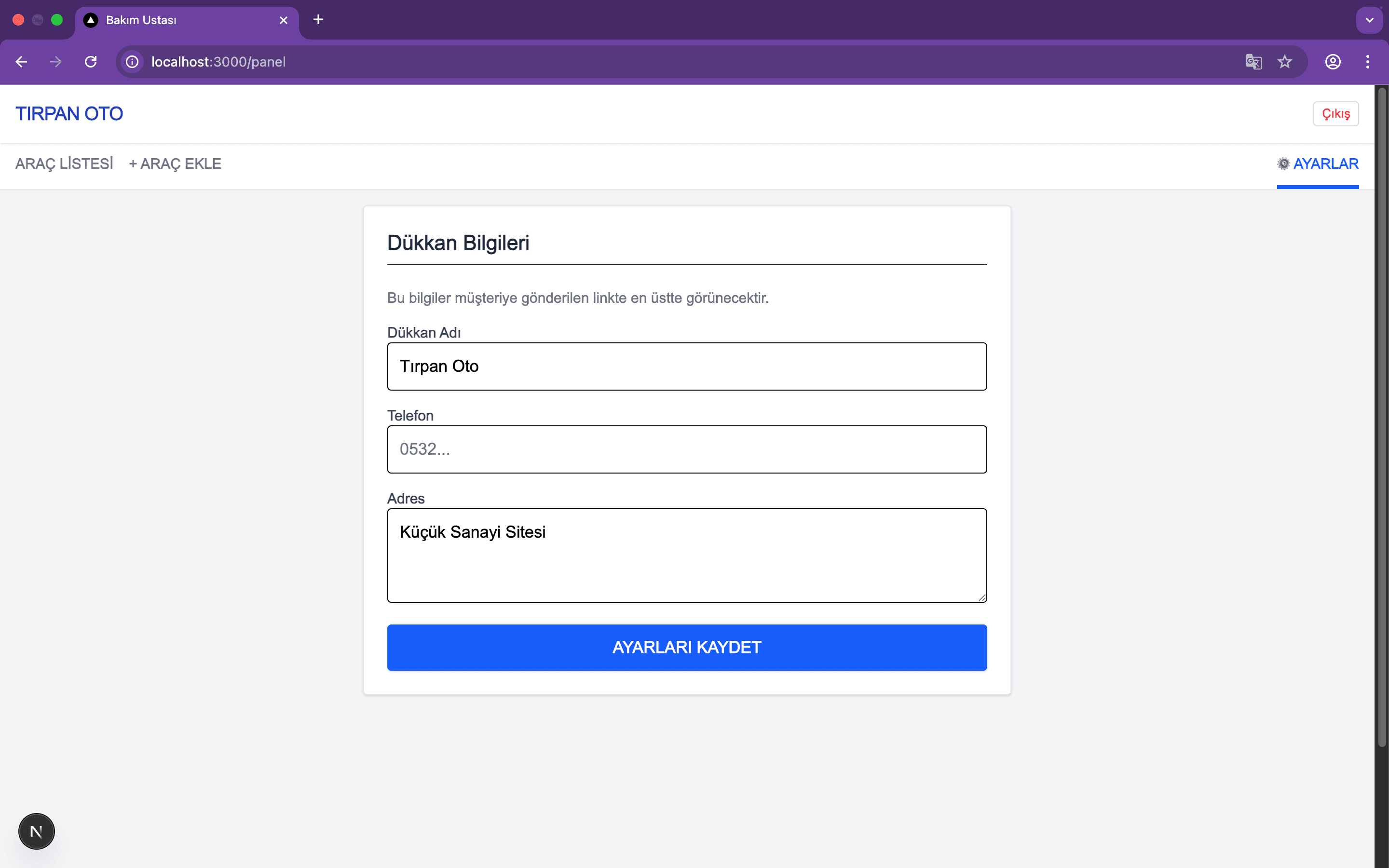The height and width of the screenshot is (868, 1389).
Task: Open a new browser tab
Action: 318,20
